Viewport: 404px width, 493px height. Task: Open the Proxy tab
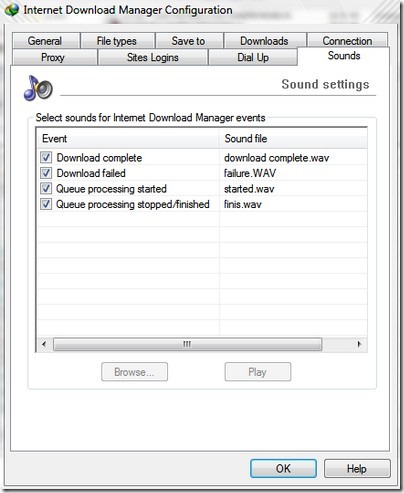pyautogui.click(x=54, y=57)
